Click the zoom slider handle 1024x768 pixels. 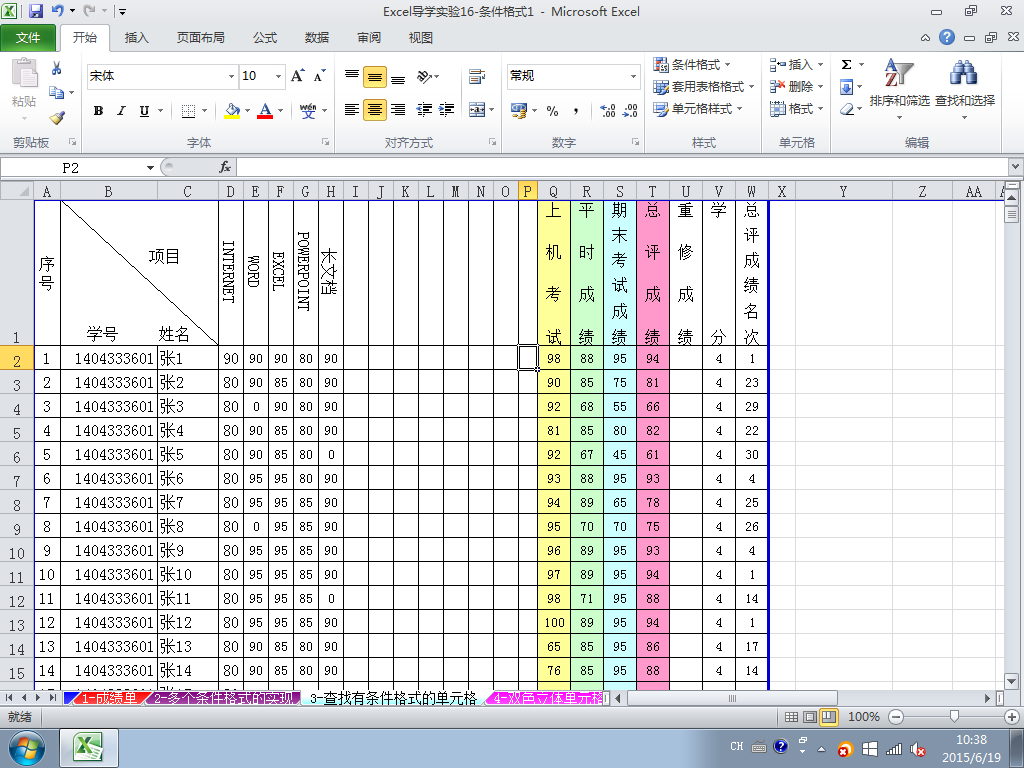coord(954,717)
